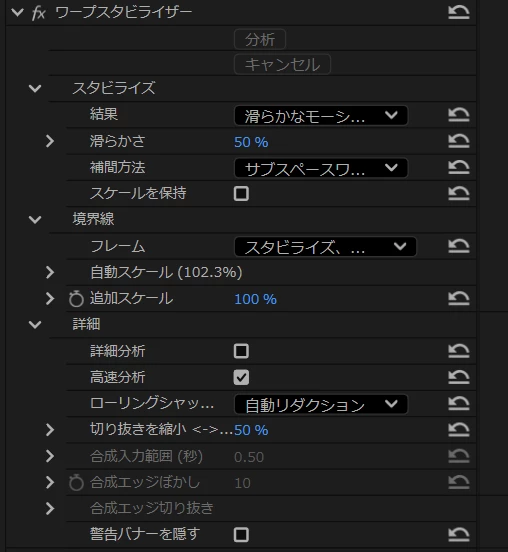Click the 合成エッジぼかし 10 value
Image resolution: width=508 pixels, height=552 pixels.
pyautogui.click(x=243, y=483)
